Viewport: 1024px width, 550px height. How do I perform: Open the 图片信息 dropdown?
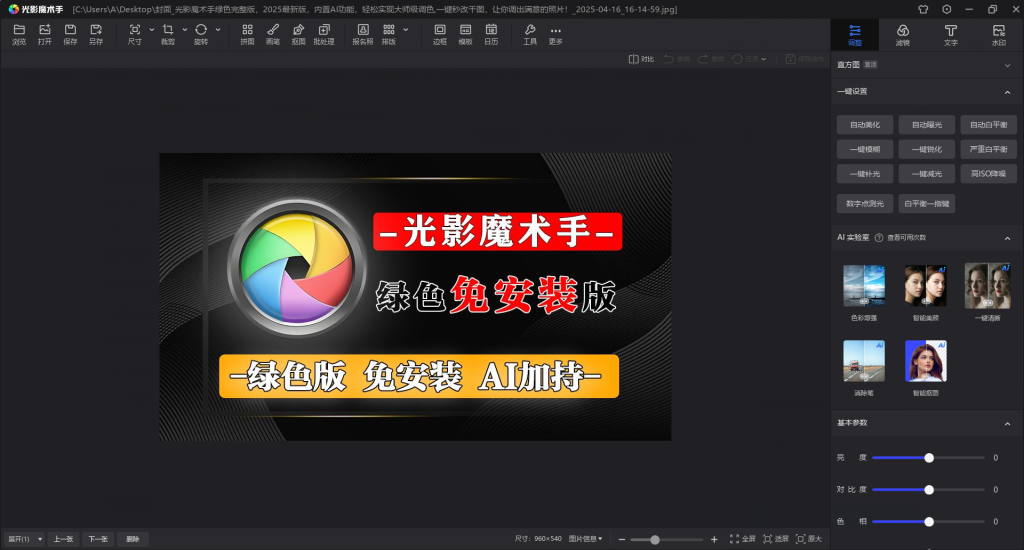click(x=585, y=539)
